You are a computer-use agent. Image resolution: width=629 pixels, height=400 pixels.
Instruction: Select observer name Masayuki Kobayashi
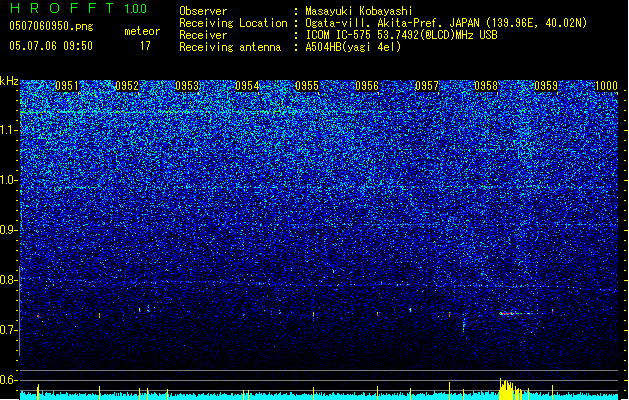pyautogui.click(x=359, y=11)
